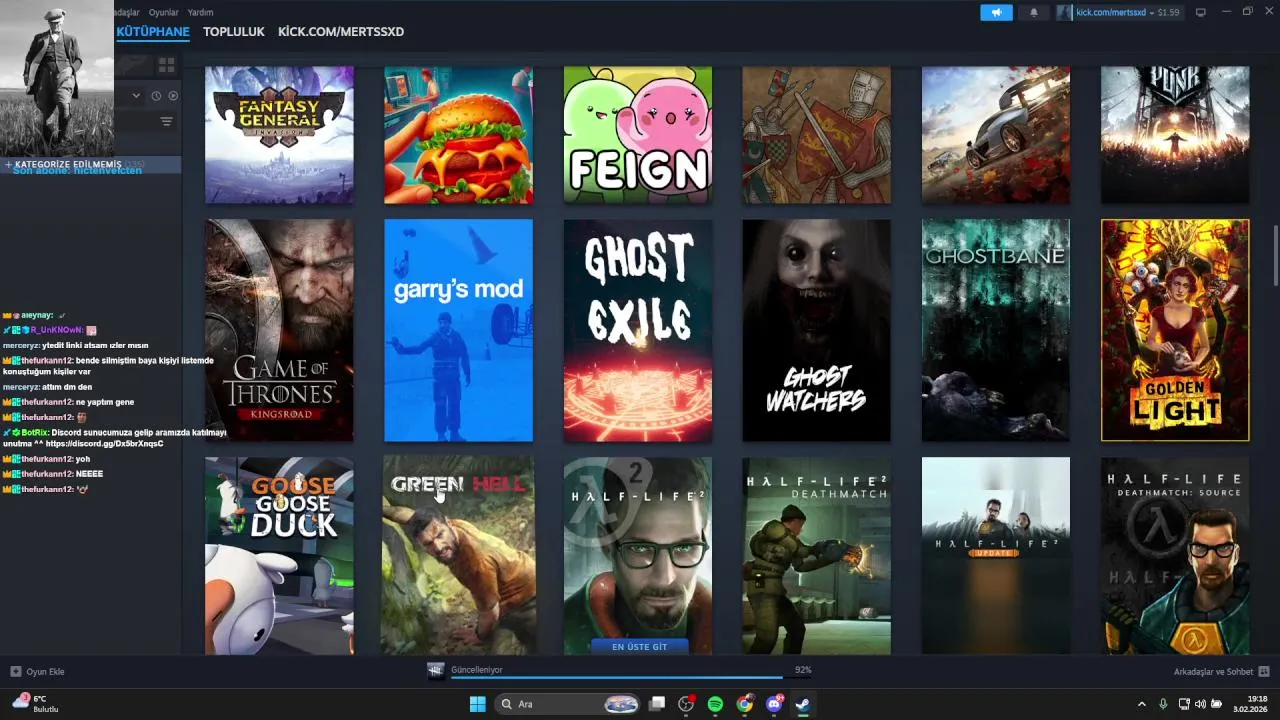Click the Güncelleniyor download progress bar
The width and height of the screenshot is (1280, 720).
[x=632, y=677]
